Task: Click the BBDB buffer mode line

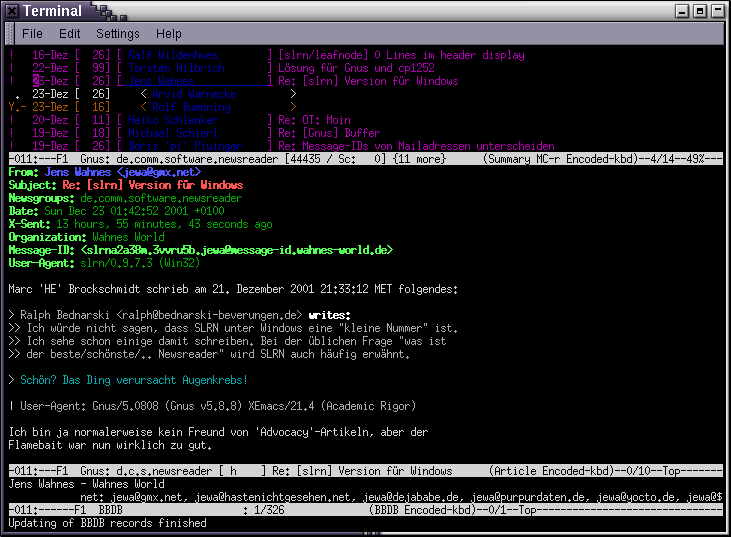Action: coord(366,510)
